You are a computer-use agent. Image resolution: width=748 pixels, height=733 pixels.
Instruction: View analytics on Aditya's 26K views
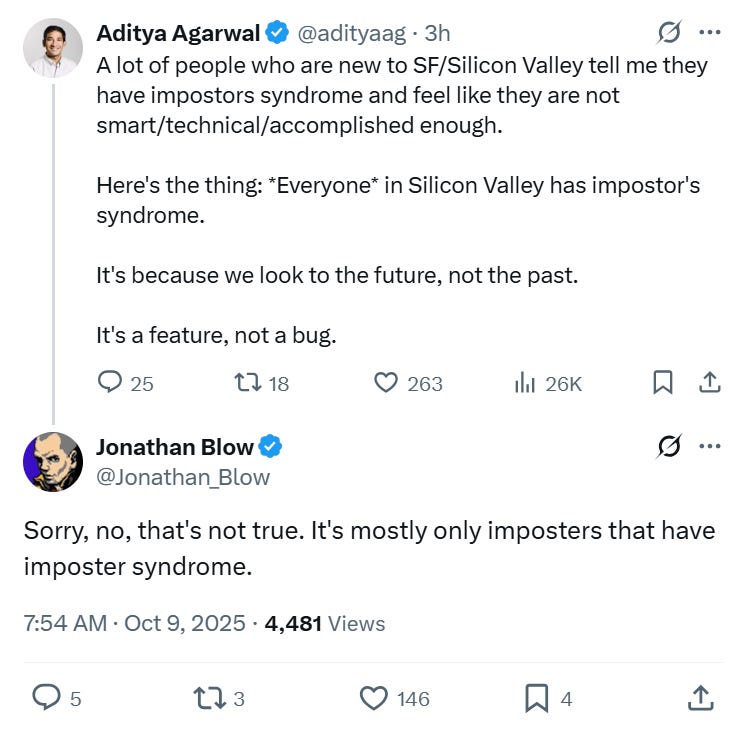tap(525, 382)
